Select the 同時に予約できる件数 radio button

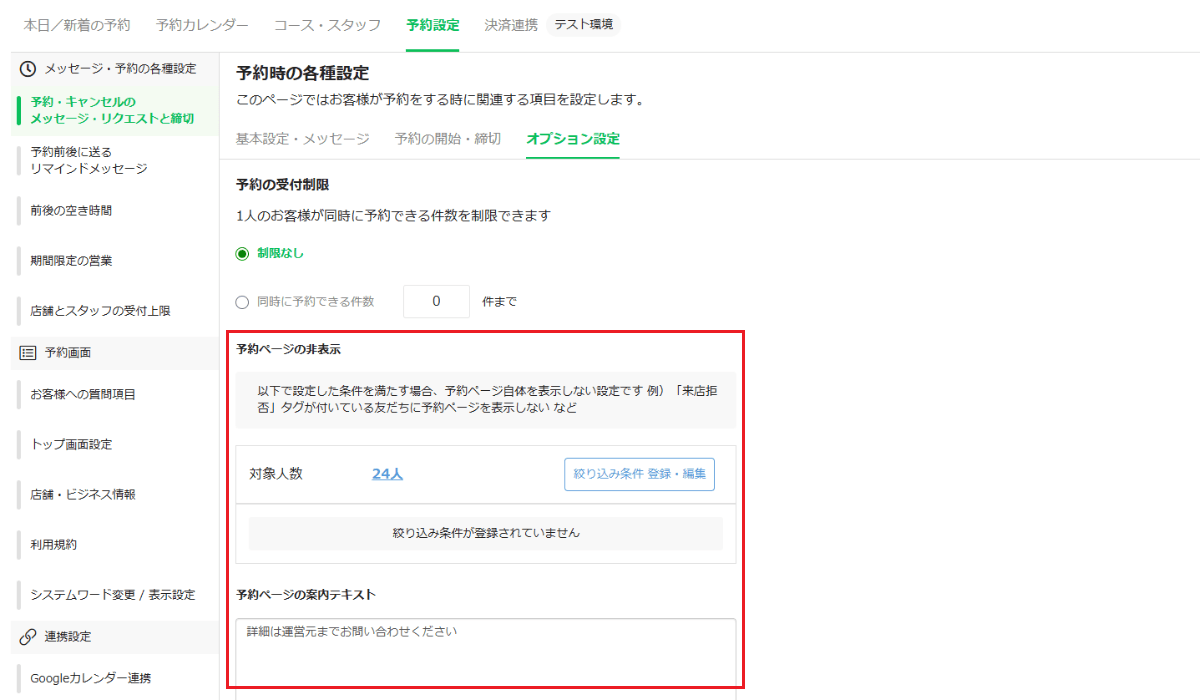(x=242, y=302)
